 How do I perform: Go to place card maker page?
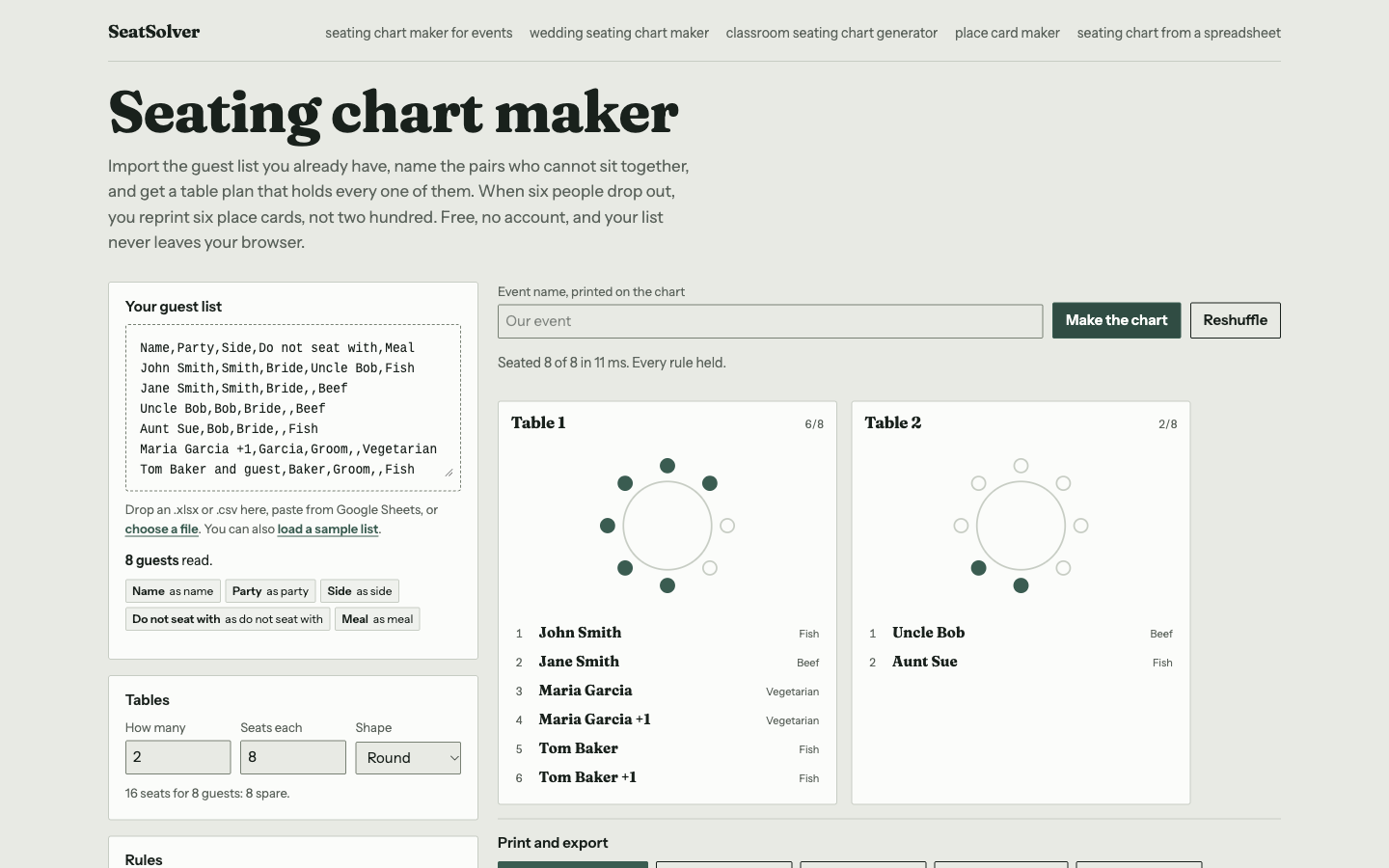[x=1007, y=33]
